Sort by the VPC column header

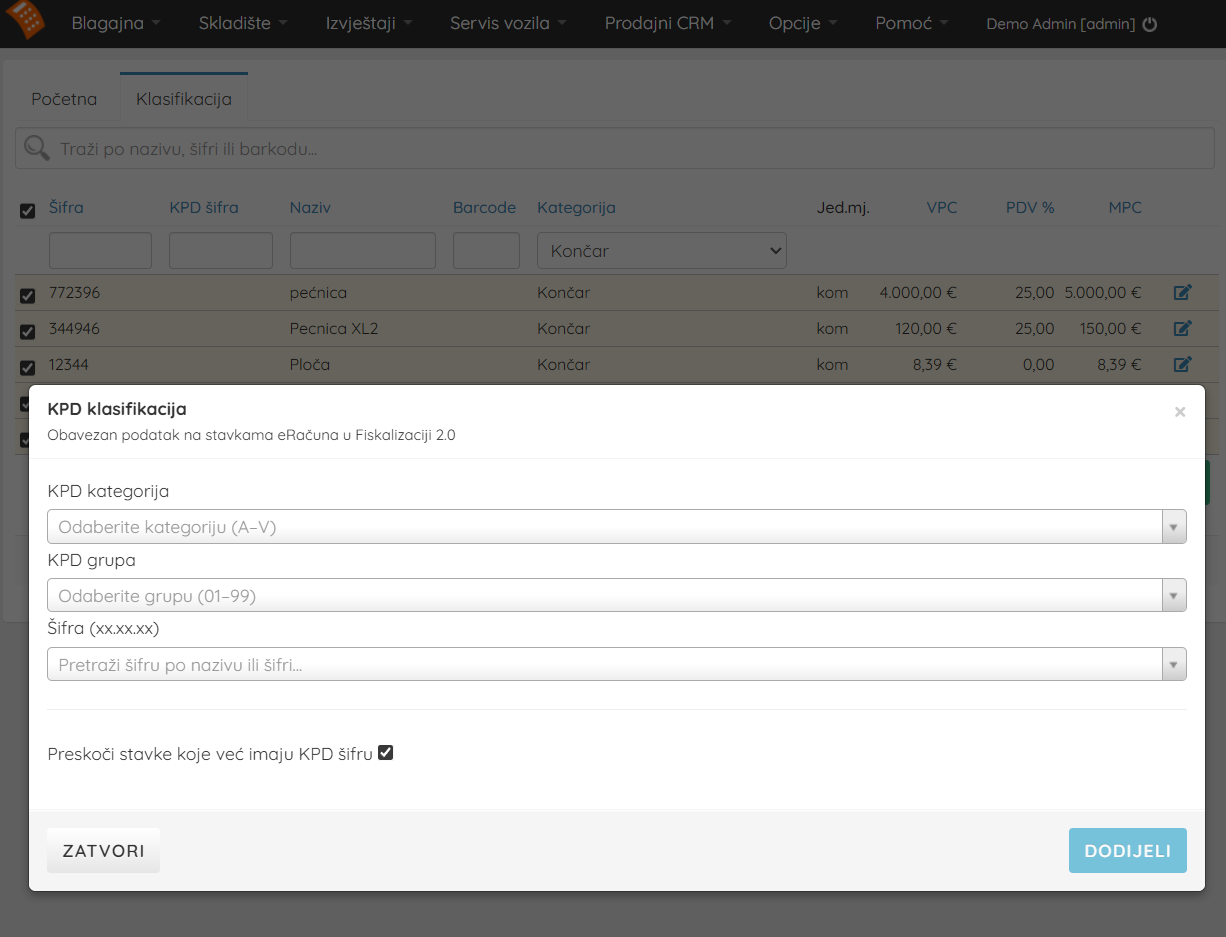pos(942,208)
